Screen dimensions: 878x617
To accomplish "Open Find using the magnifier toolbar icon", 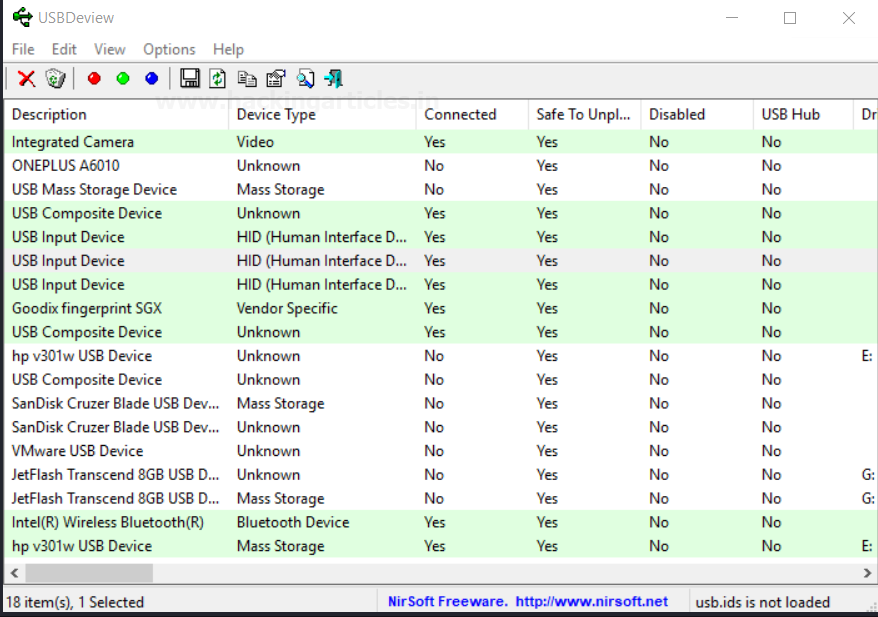I will [x=305, y=78].
